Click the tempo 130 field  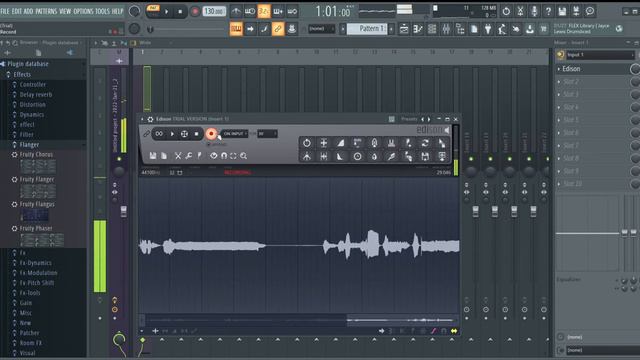(x=214, y=11)
